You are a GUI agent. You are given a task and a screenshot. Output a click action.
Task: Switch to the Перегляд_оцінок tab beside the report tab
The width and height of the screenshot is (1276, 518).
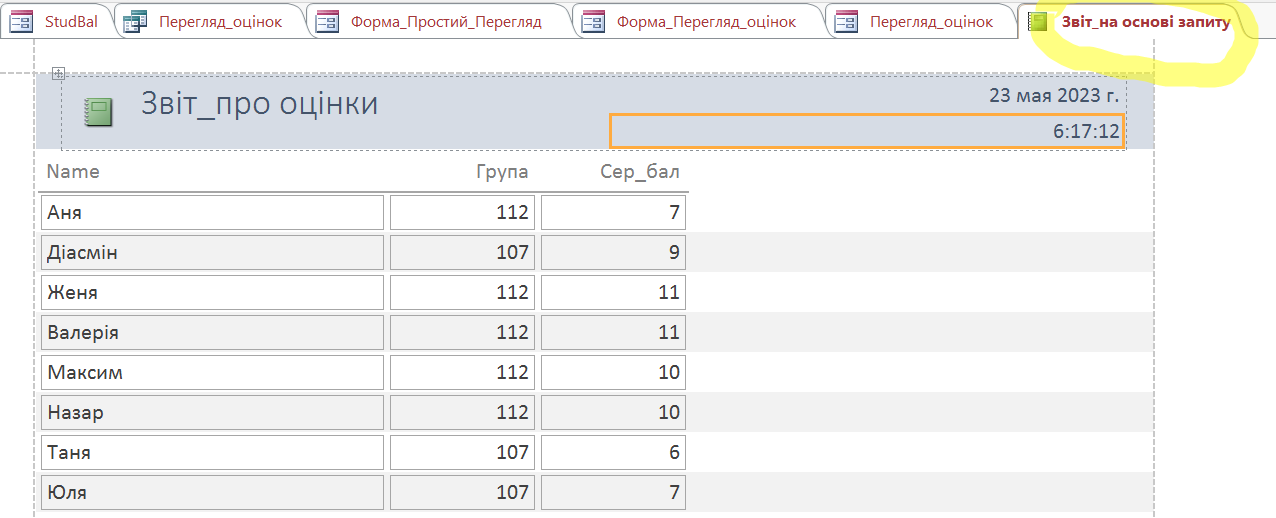(x=930, y=22)
